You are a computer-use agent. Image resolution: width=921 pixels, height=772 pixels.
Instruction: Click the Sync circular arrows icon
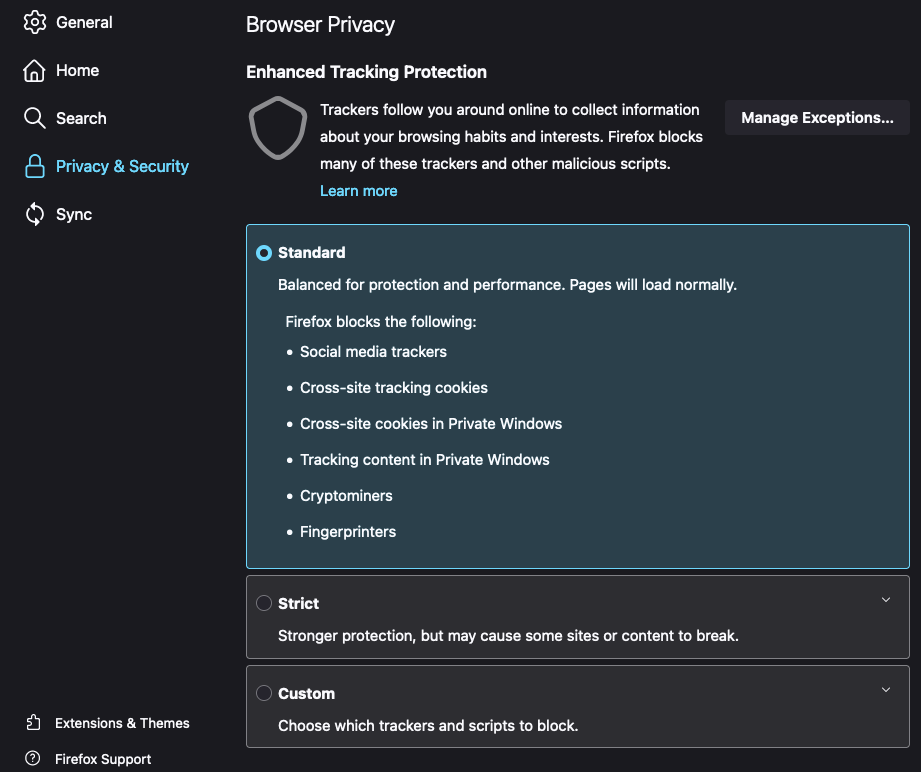pyautogui.click(x=35, y=214)
